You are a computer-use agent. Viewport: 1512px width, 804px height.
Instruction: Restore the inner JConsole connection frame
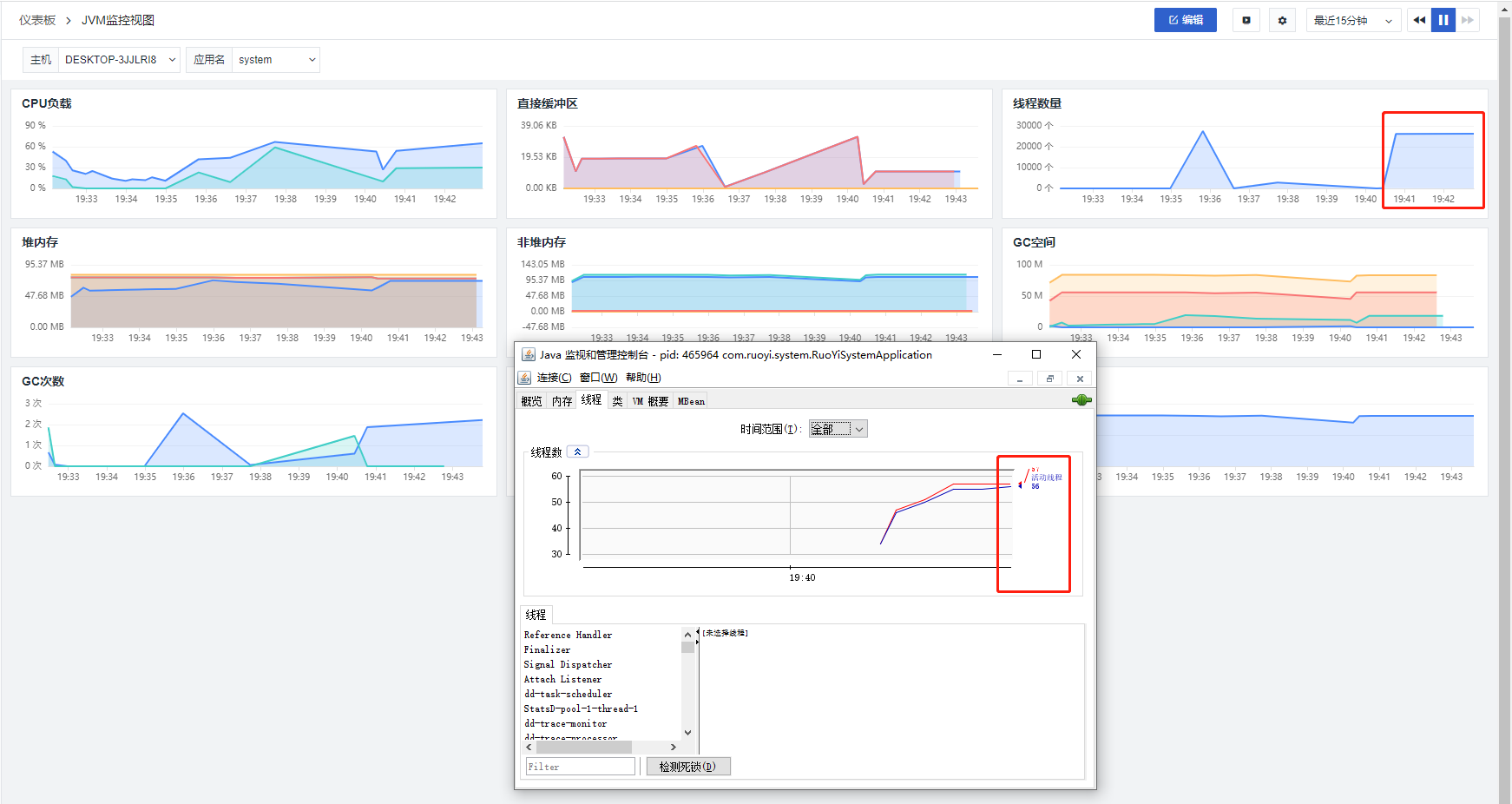pyautogui.click(x=1049, y=379)
